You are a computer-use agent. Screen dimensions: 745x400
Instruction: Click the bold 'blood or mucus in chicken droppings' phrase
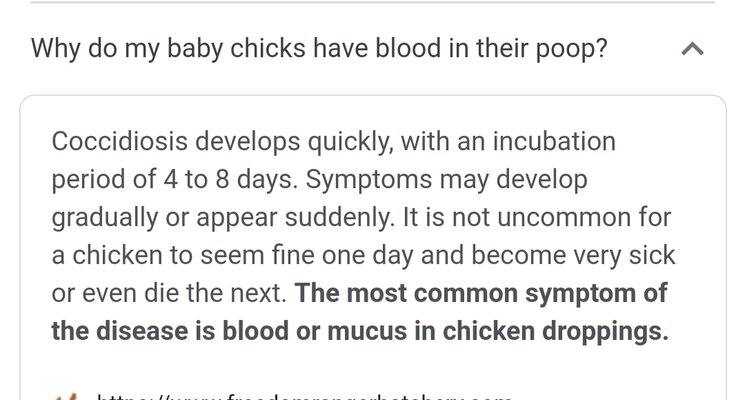pyautogui.click(x=446, y=331)
